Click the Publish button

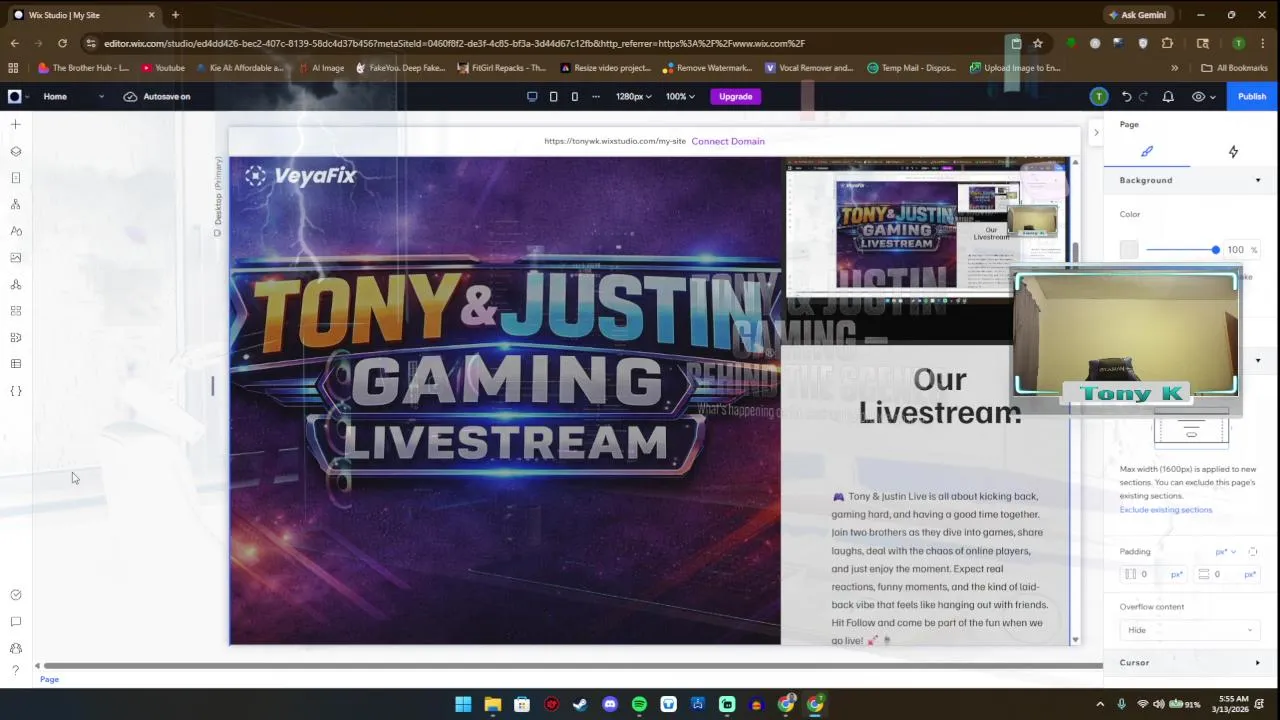coord(1251,96)
